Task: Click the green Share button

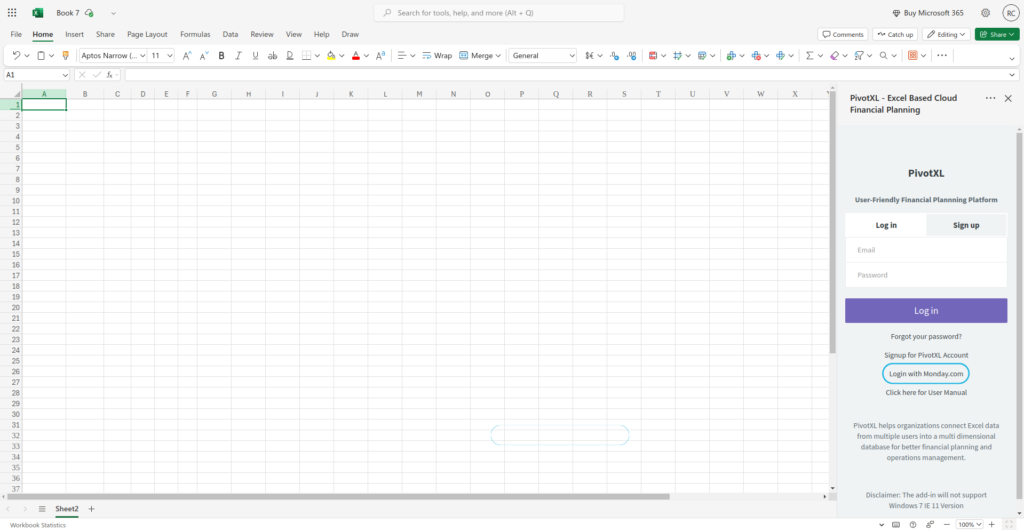Action: click(997, 34)
